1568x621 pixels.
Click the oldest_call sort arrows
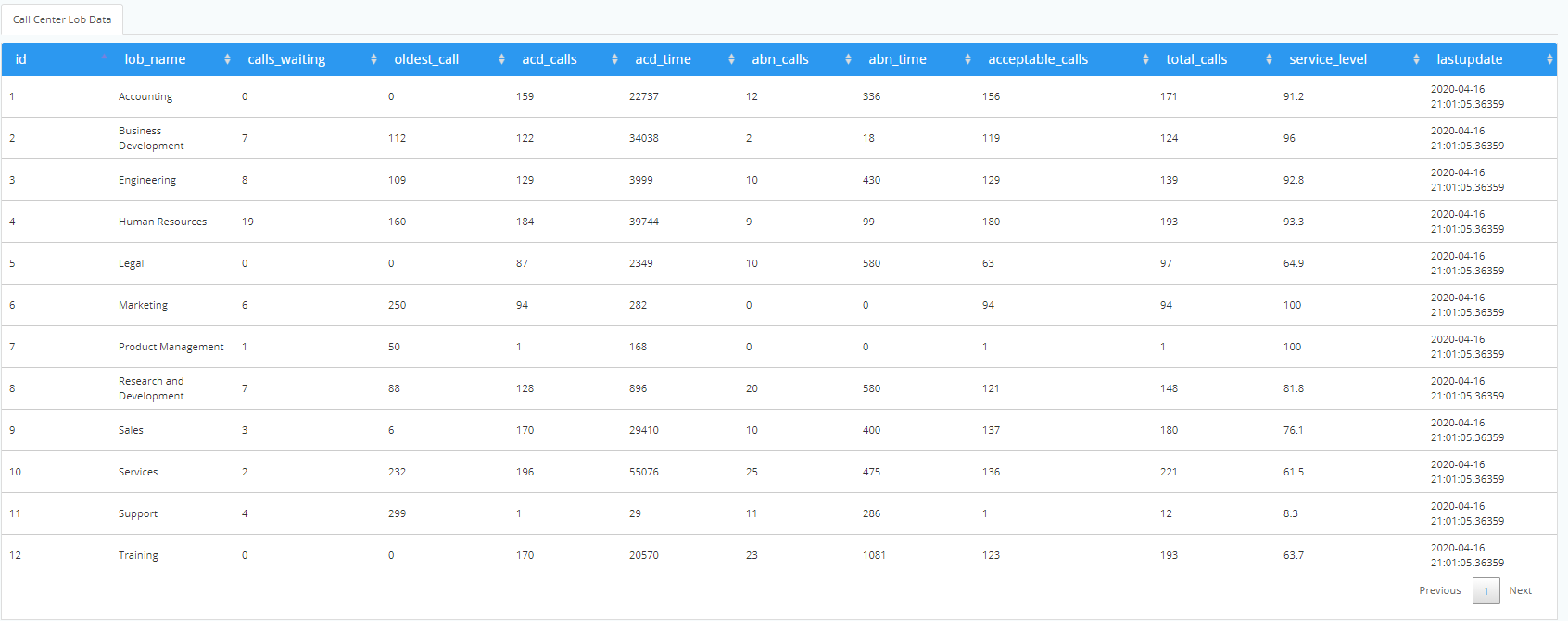pos(501,59)
